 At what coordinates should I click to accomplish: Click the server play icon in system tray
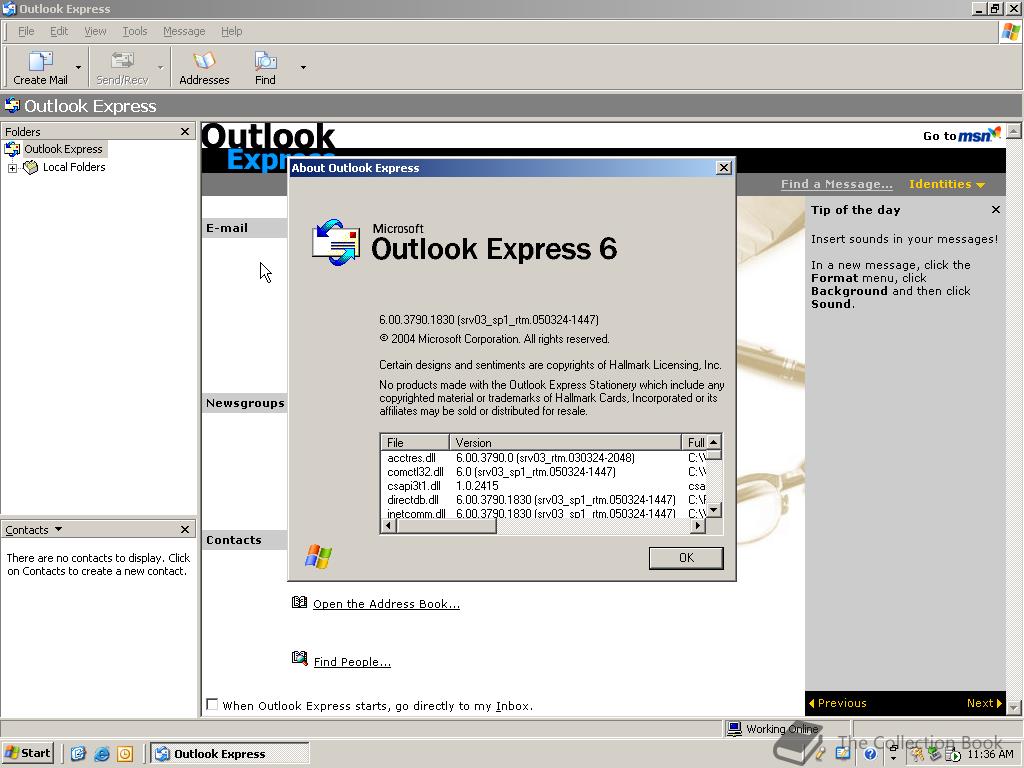[953, 755]
